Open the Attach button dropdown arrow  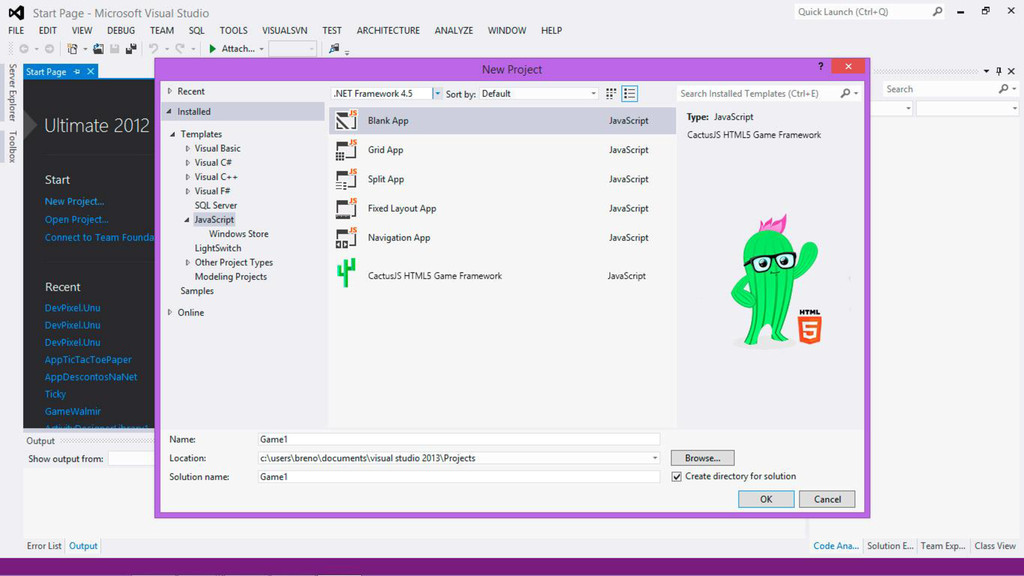click(x=261, y=49)
